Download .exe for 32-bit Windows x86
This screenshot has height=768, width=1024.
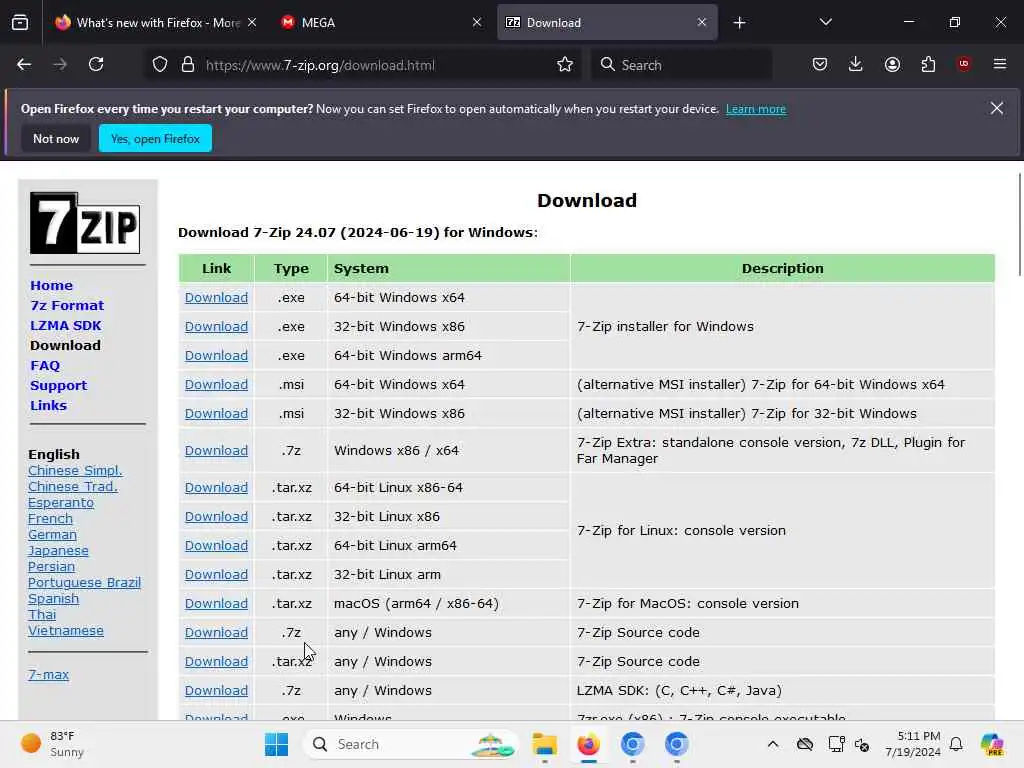(216, 327)
